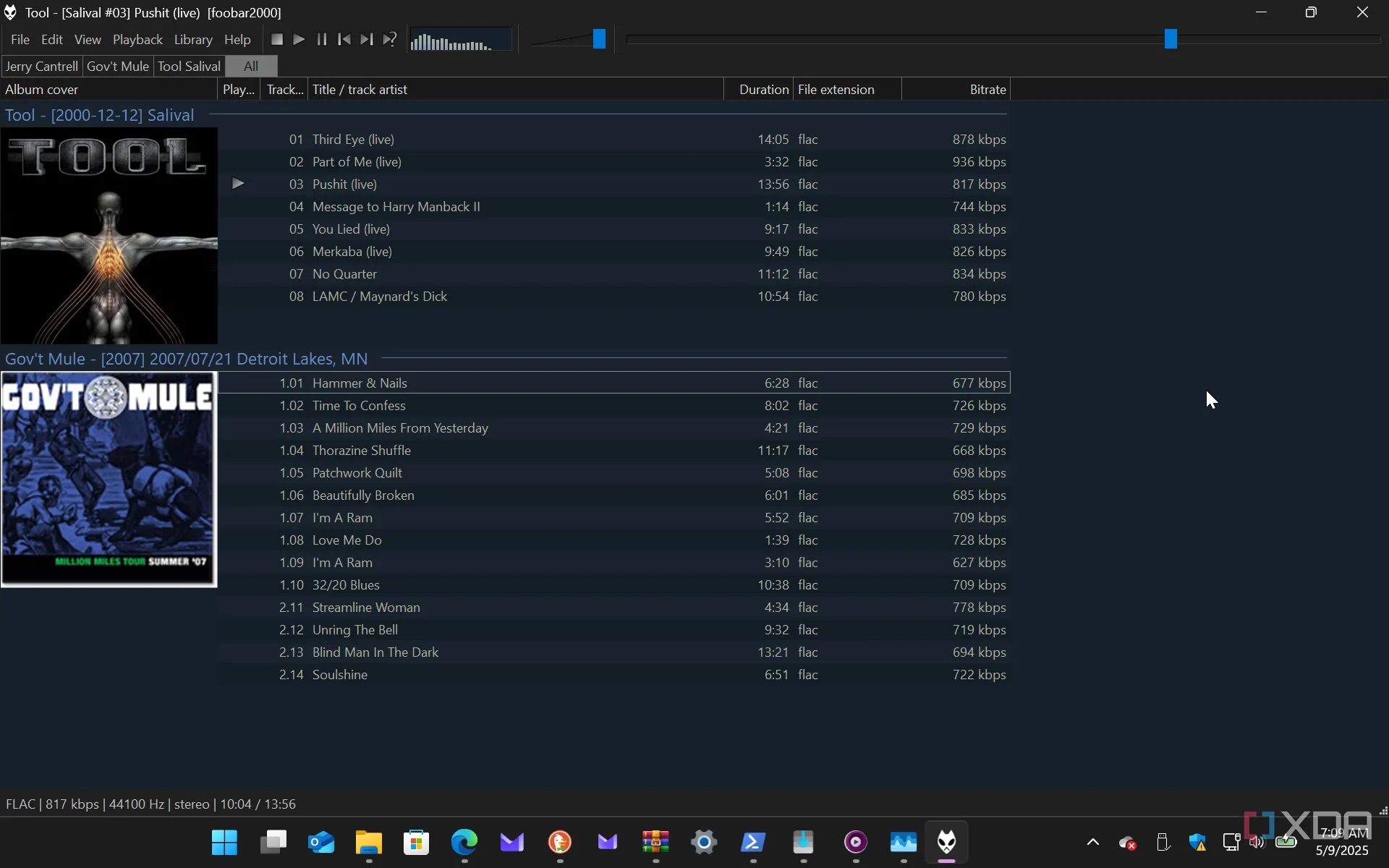Stop playback with the Stop button
This screenshot has width=1389, height=868.
tap(276, 39)
